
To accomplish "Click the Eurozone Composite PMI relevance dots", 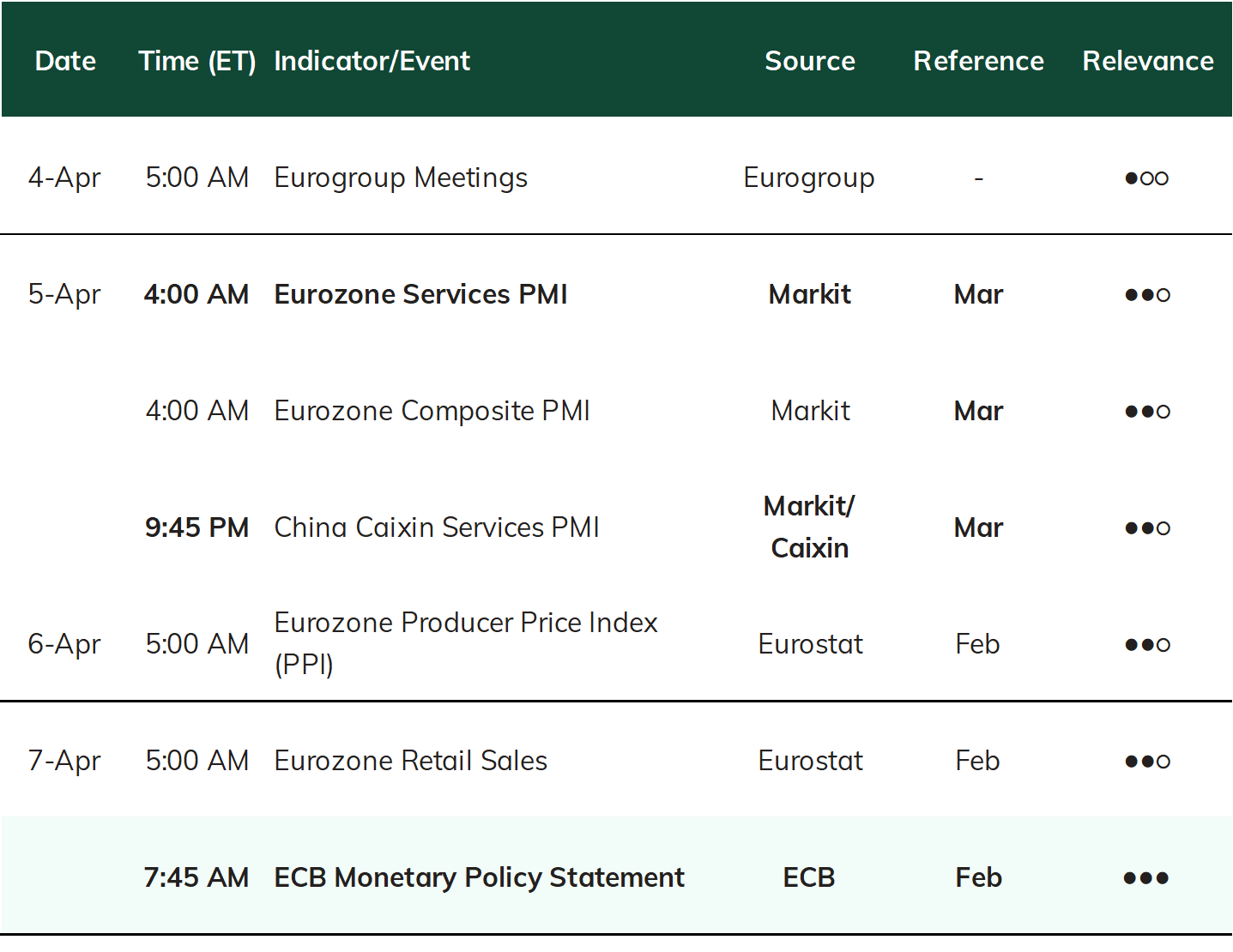I will [x=1147, y=412].
